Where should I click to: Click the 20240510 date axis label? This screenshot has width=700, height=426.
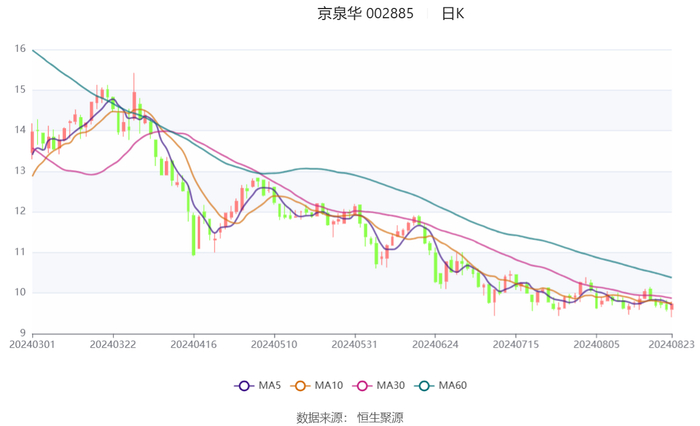(x=274, y=344)
